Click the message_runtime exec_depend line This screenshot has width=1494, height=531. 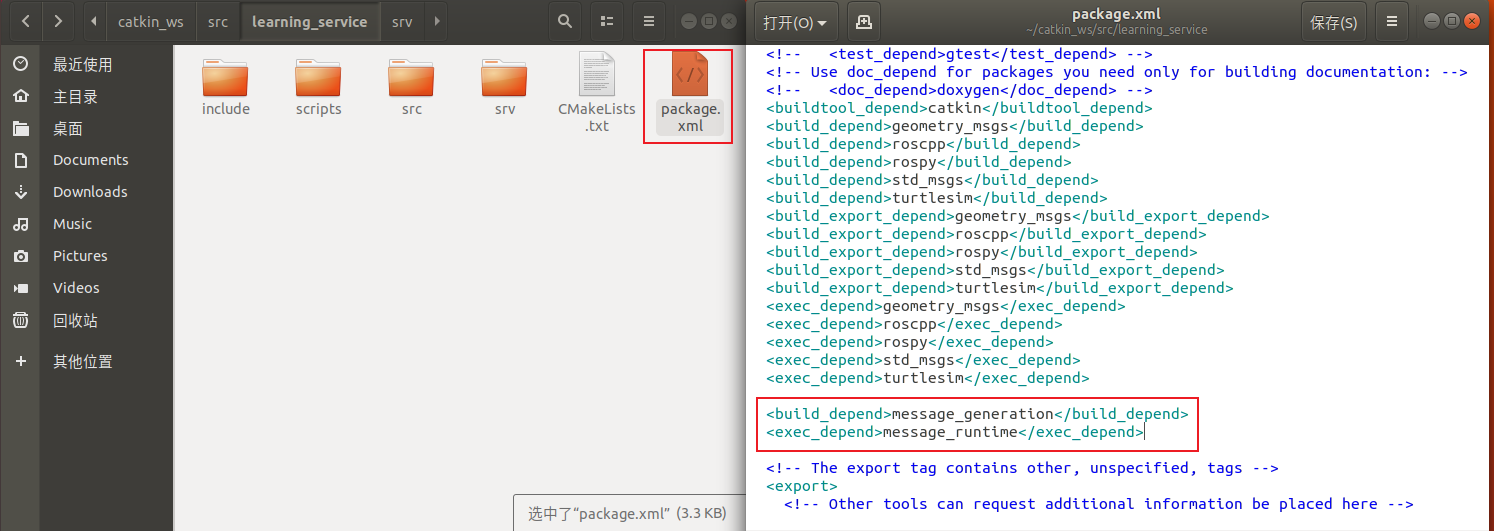pyautogui.click(x=955, y=432)
